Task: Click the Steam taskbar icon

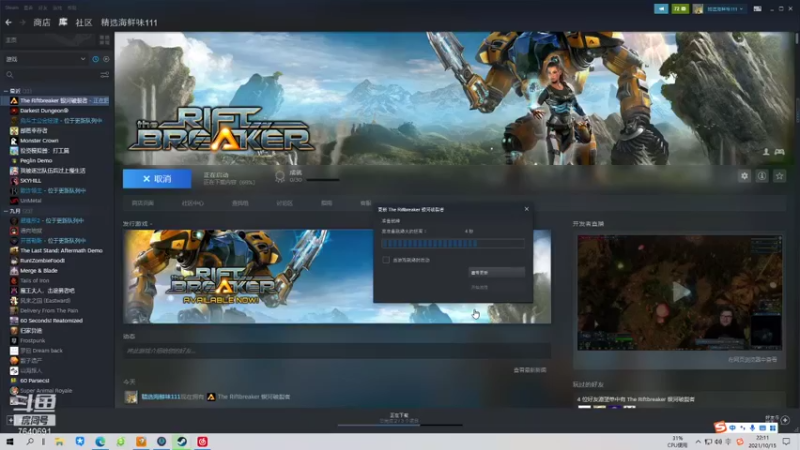Action: (x=182, y=441)
